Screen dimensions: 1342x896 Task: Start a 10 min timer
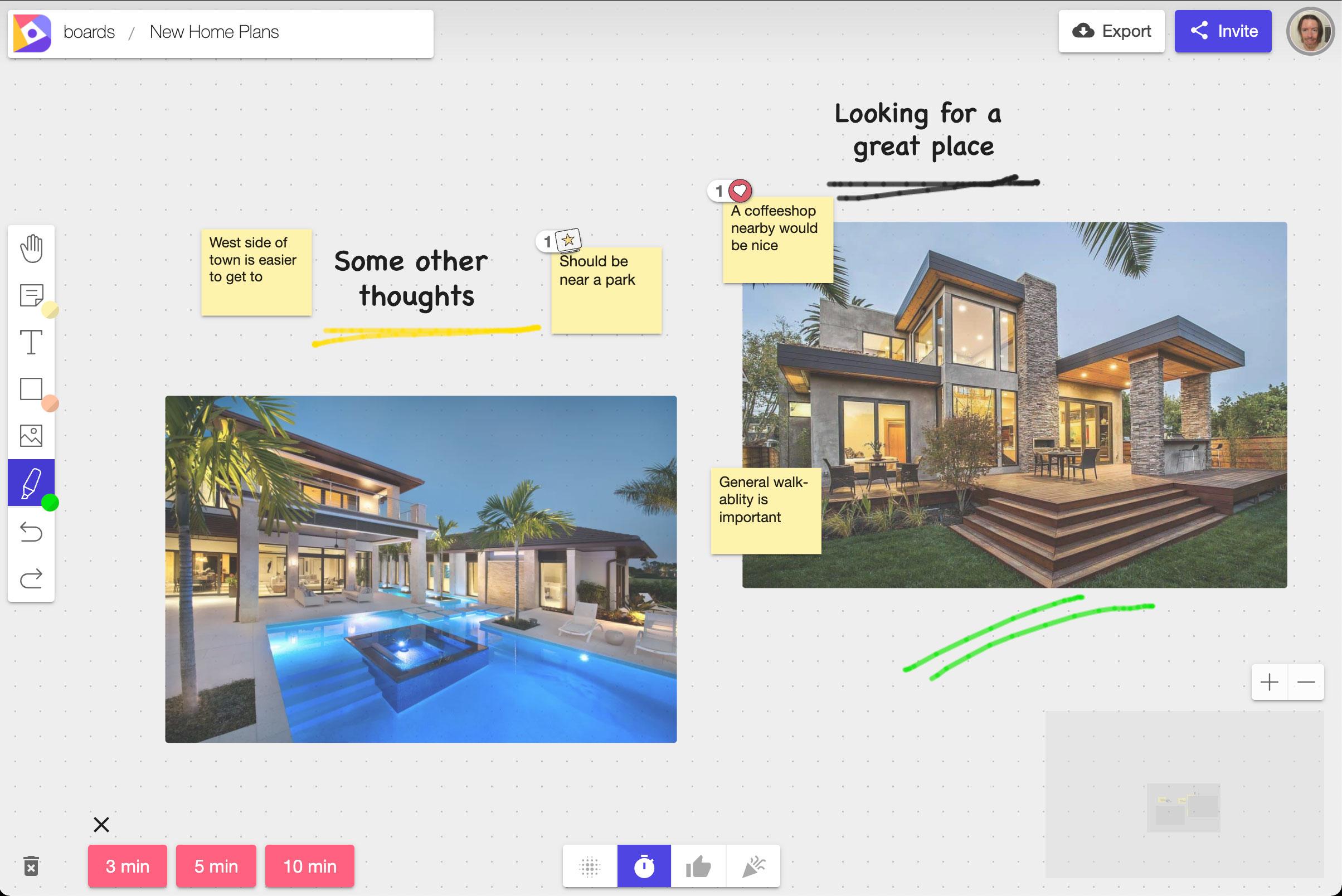coord(310,866)
